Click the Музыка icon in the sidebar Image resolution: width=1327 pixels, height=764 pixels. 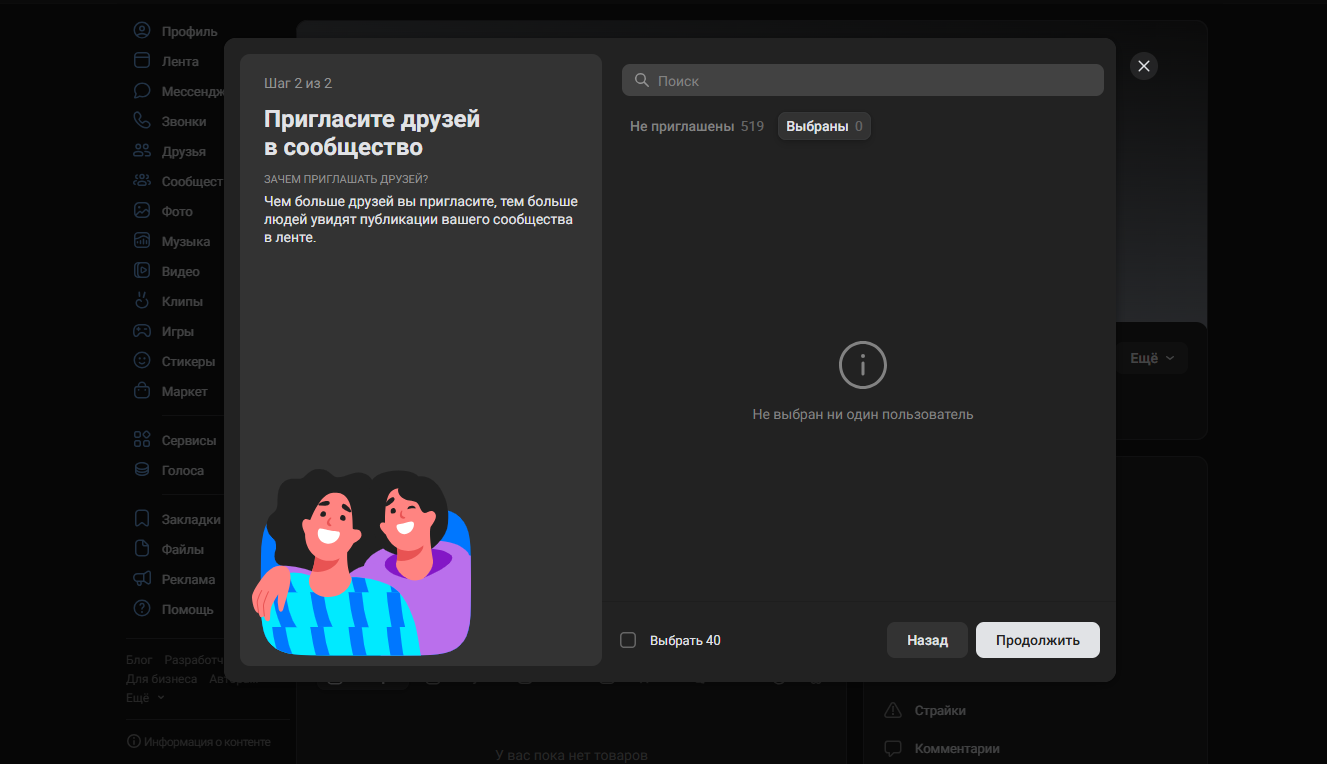[142, 241]
